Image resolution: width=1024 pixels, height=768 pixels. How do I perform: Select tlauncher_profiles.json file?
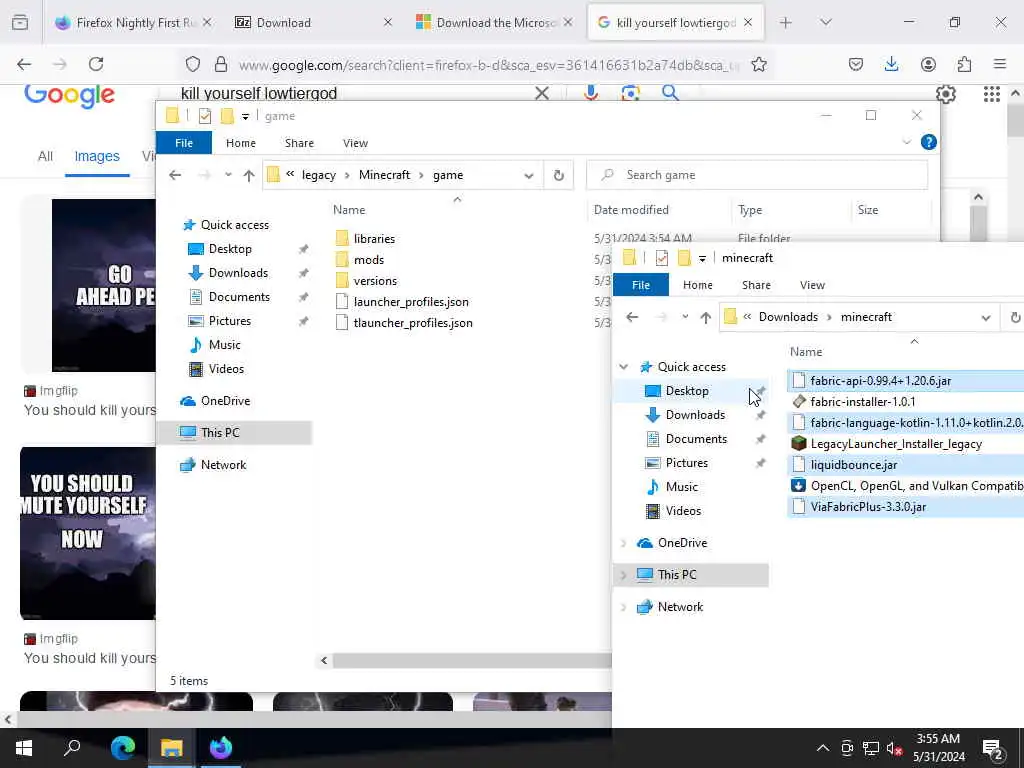[x=413, y=323]
